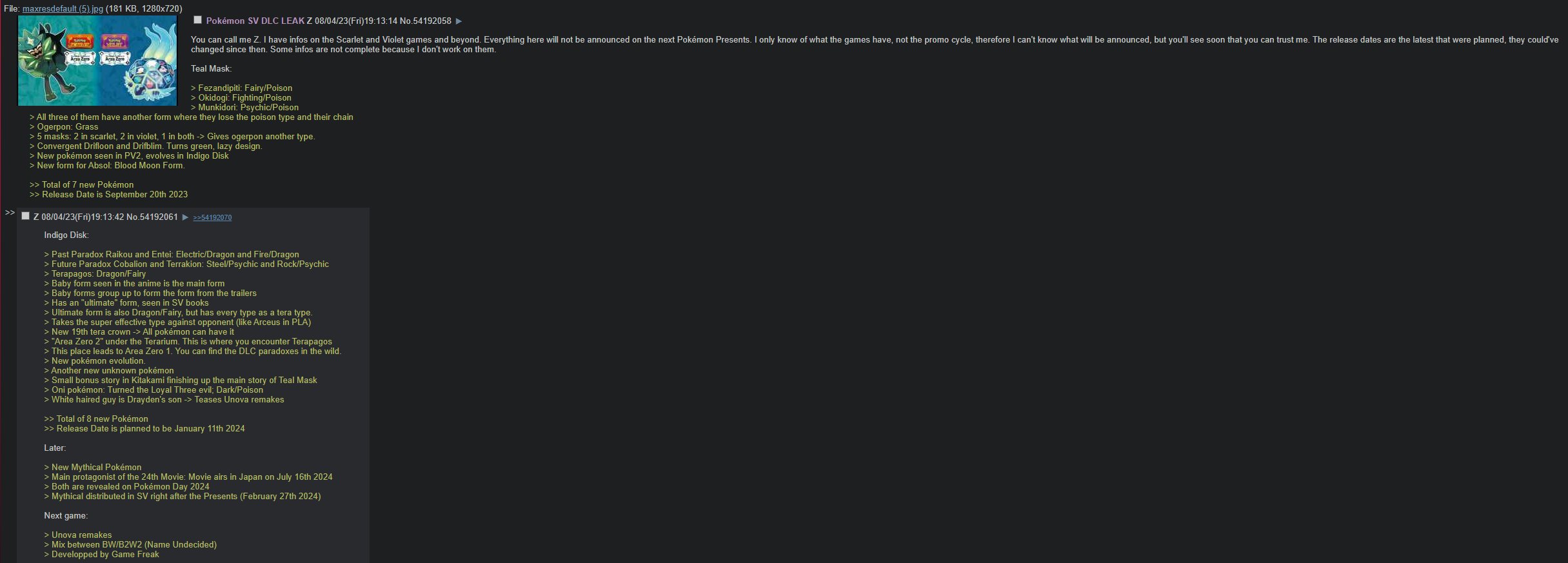Follow the backlink >>54192070
Image resolution: width=1568 pixels, height=563 pixels.
(212, 217)
